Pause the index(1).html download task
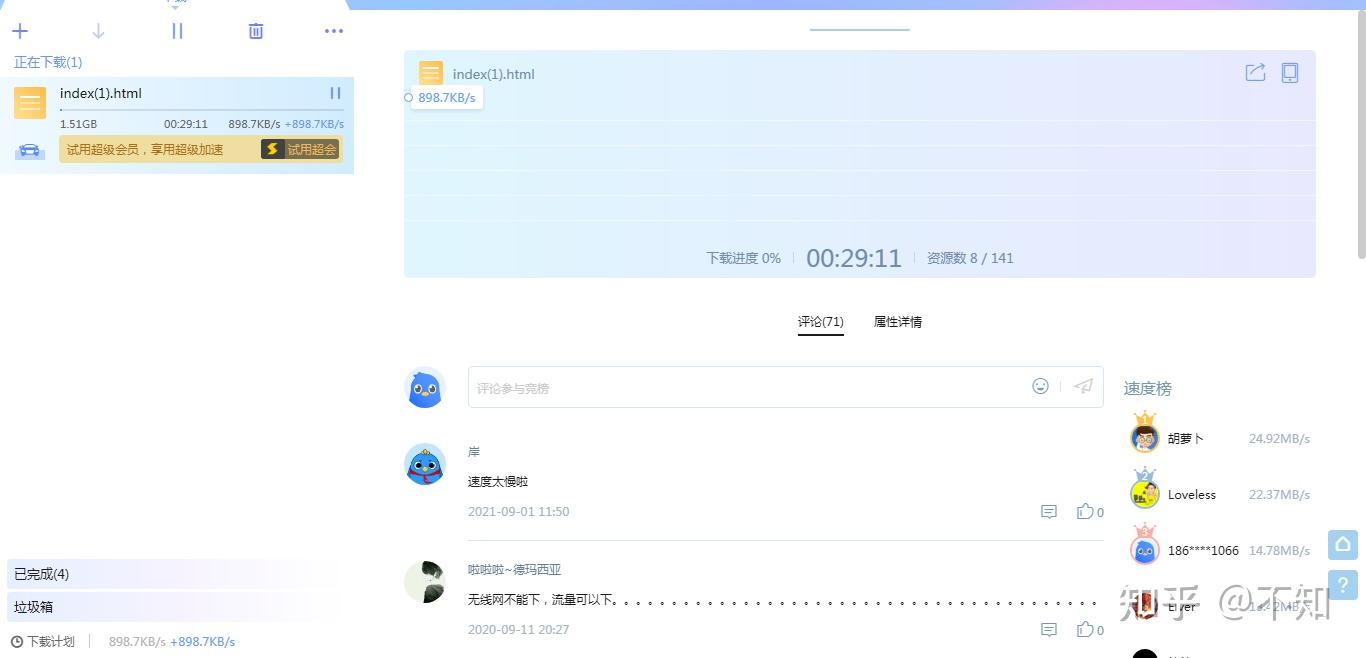This screenshot has height=658, width=1366. coord(335,93)
